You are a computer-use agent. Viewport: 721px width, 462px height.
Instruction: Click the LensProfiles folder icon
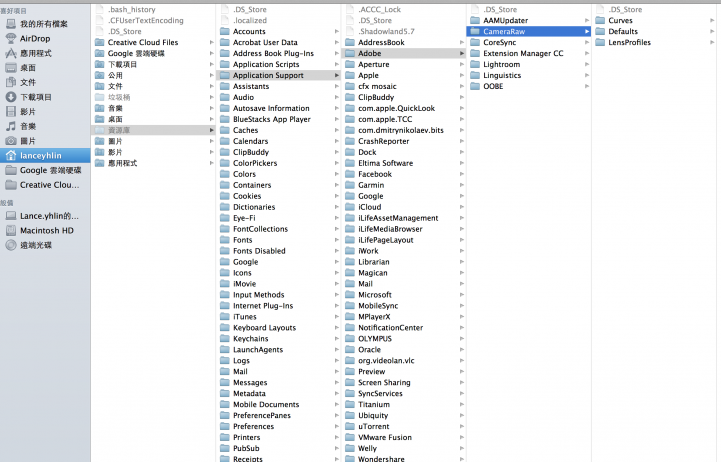(x=600, y=42)
